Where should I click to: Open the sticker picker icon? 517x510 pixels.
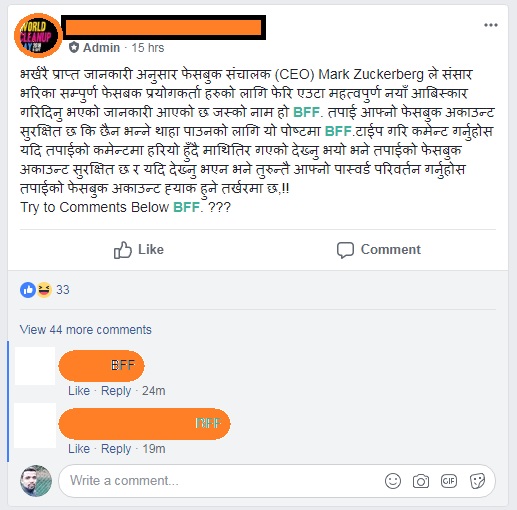[x=477, y=481]
